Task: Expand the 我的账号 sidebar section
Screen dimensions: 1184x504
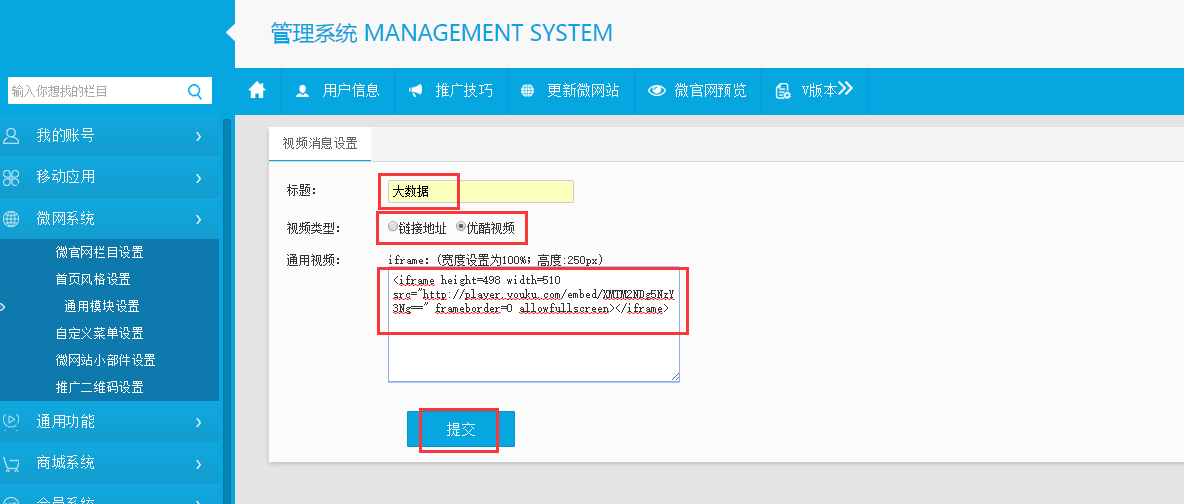Action: click(x=108, y=136)
